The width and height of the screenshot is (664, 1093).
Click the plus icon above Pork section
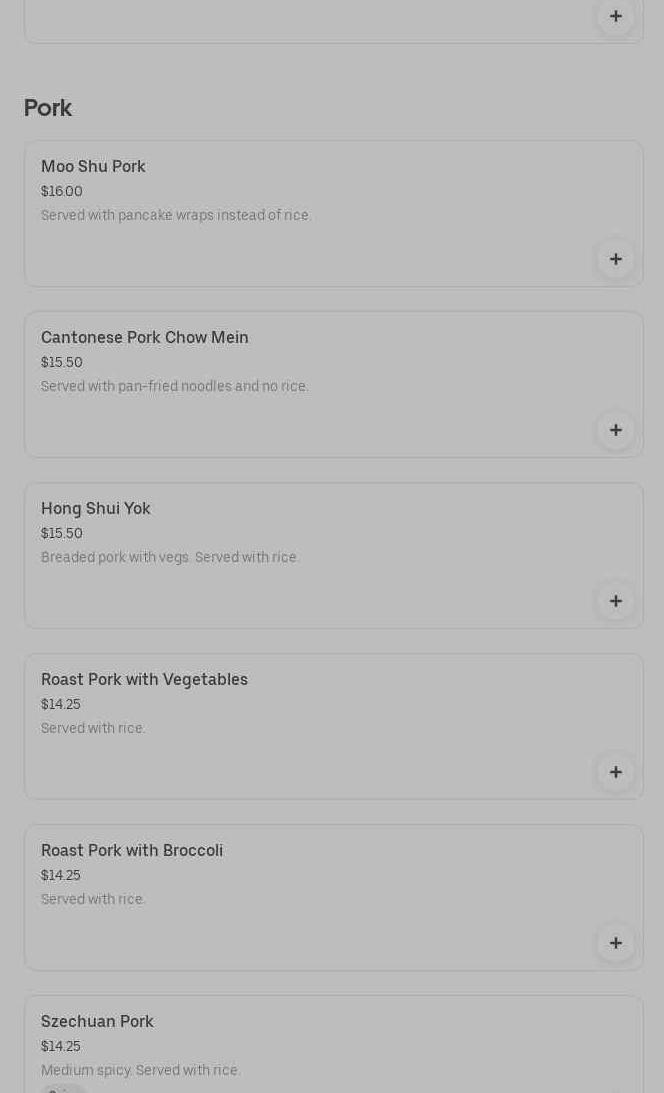click(615, 16)
